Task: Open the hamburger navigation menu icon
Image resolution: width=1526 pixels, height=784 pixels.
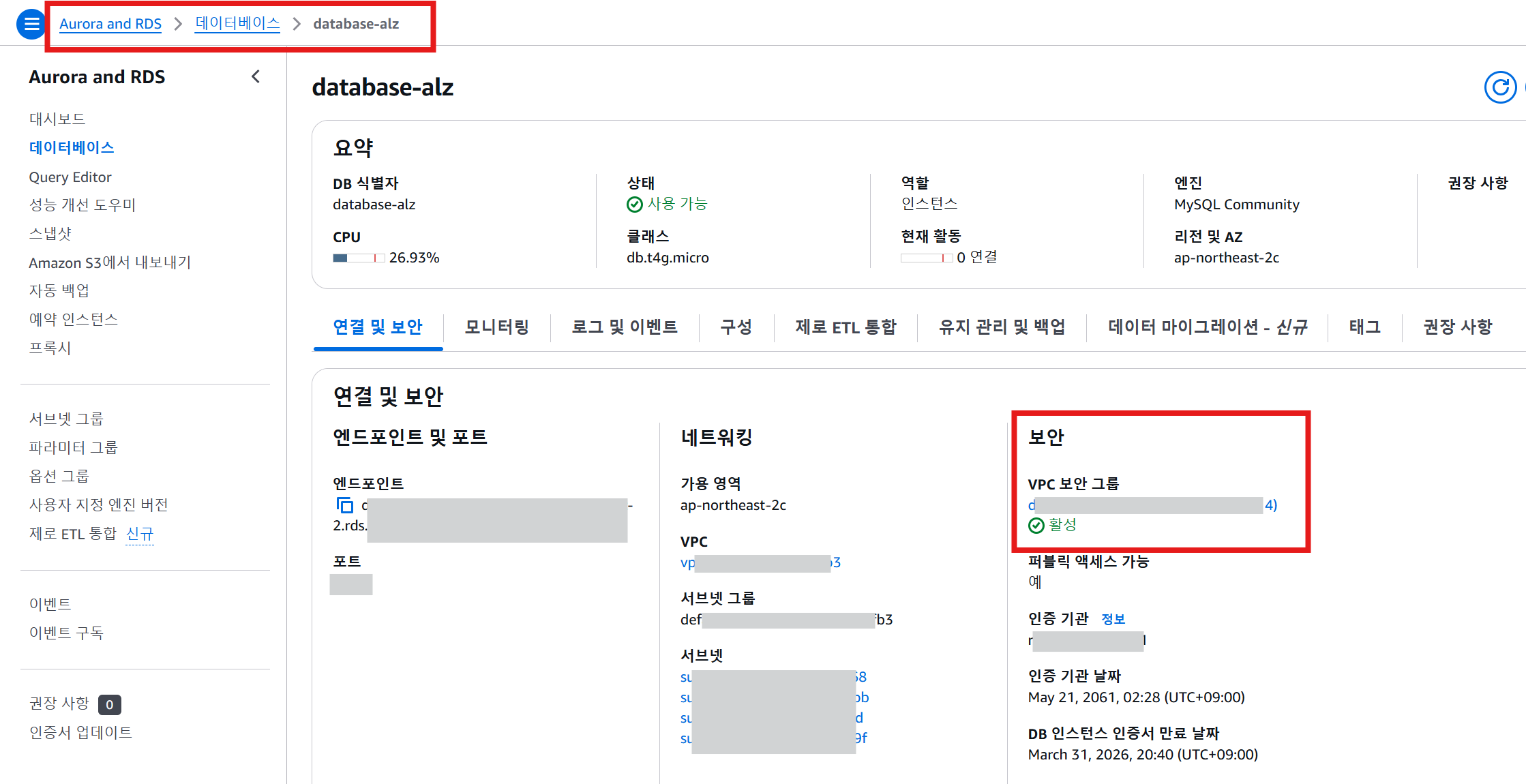Action: (x=31, y=25)
